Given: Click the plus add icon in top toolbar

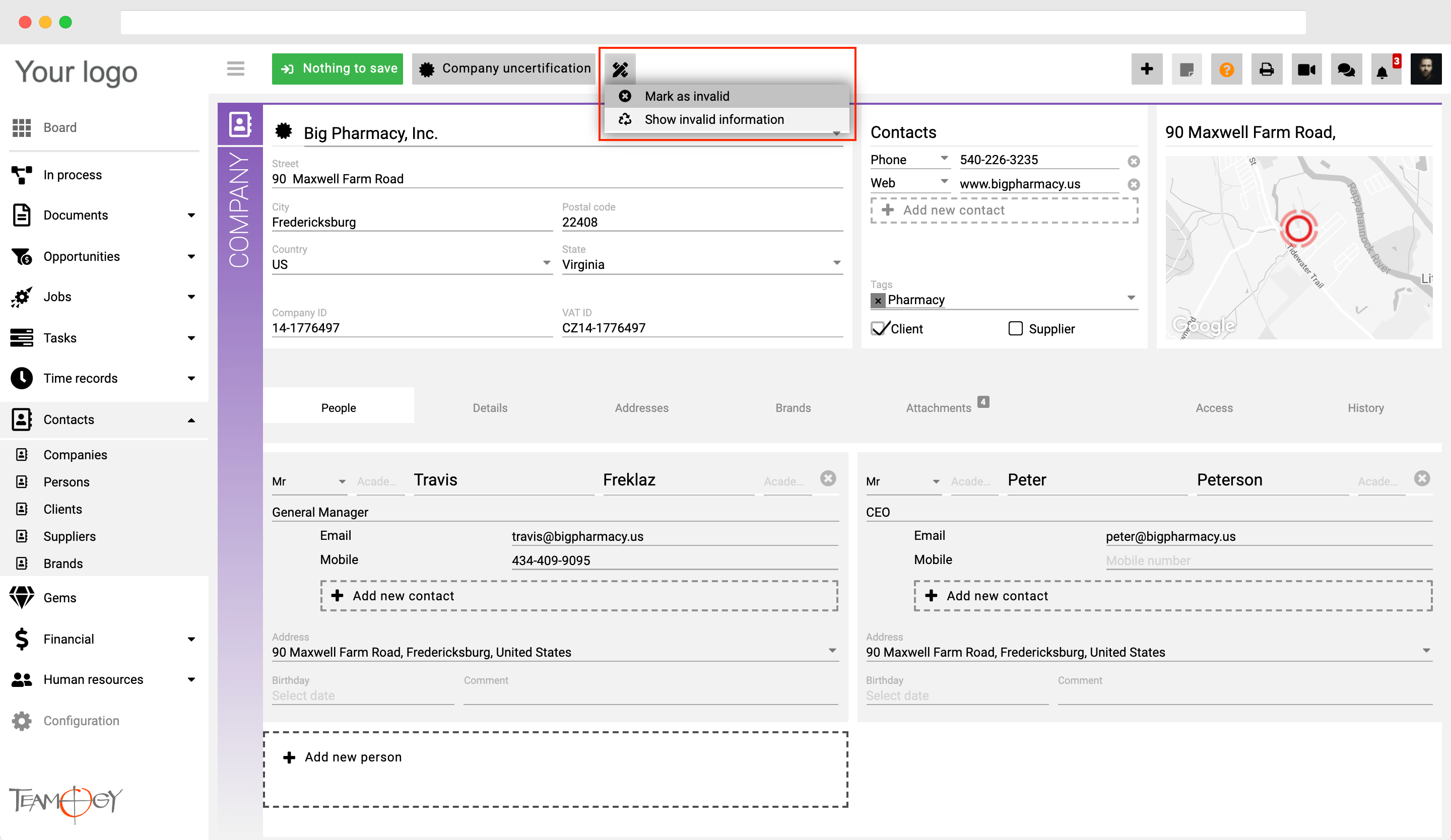Looking at the screenshot, I should click(x=1146, y=69).
